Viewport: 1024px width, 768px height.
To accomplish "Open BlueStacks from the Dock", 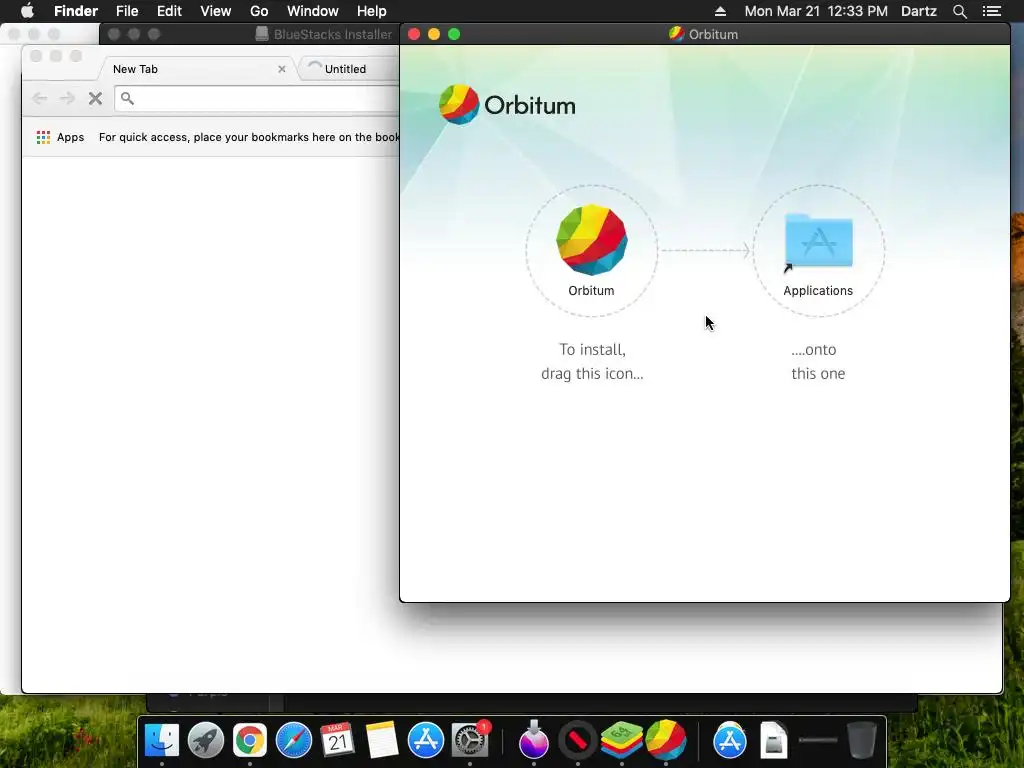I will point(621,741).
